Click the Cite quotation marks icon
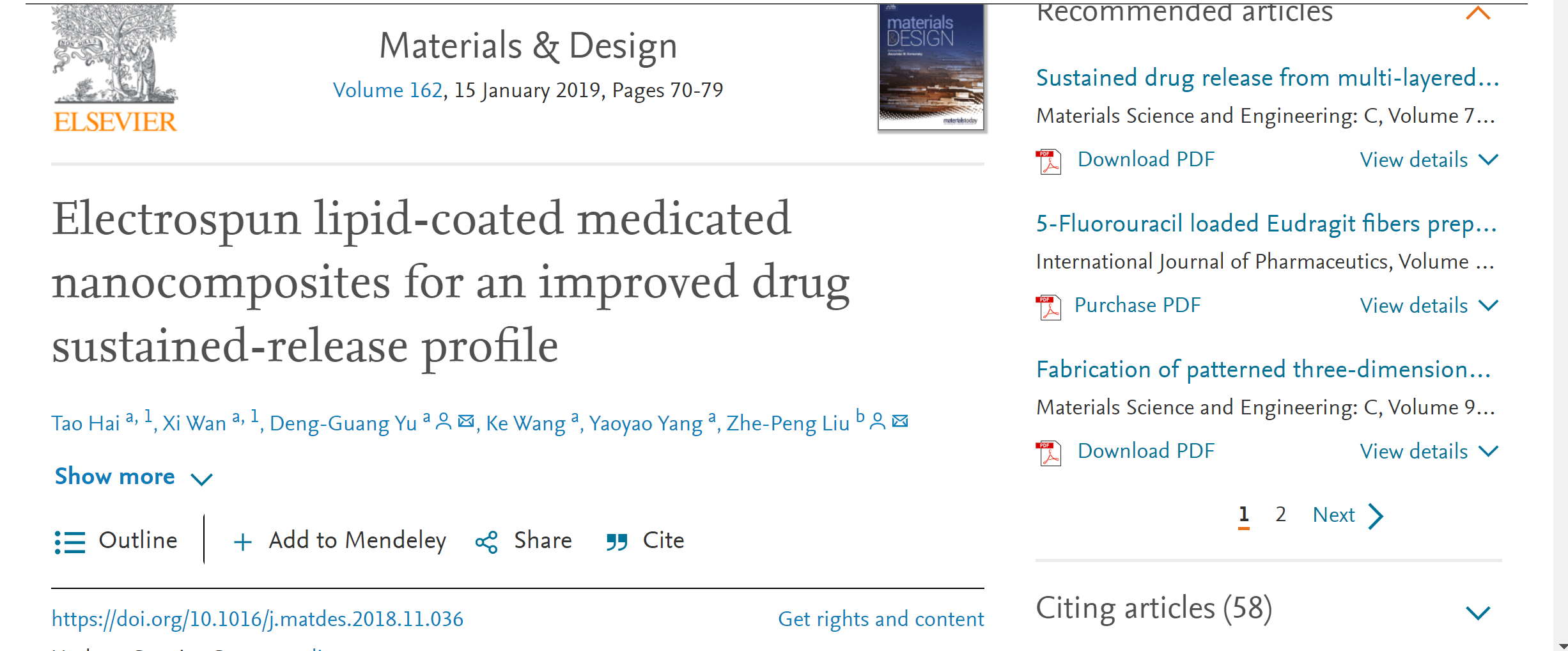This screenshot has height=651, width=1568. click(x=617, y=542)
